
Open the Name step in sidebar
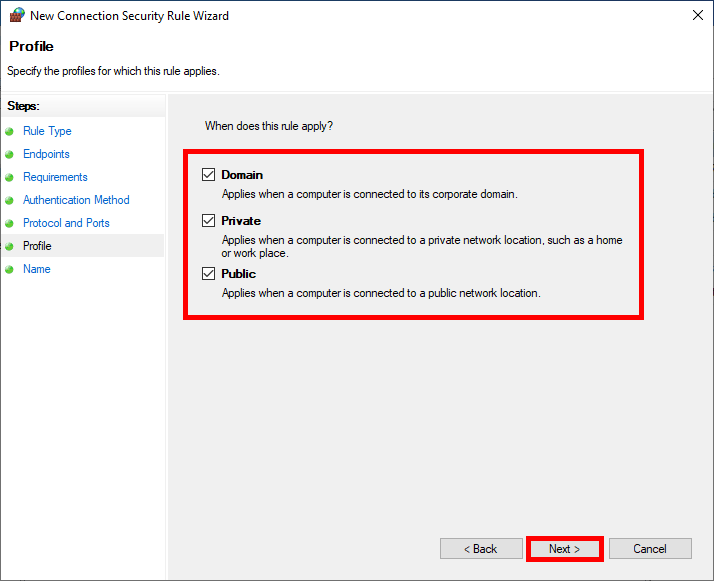[x=36, y=269]
